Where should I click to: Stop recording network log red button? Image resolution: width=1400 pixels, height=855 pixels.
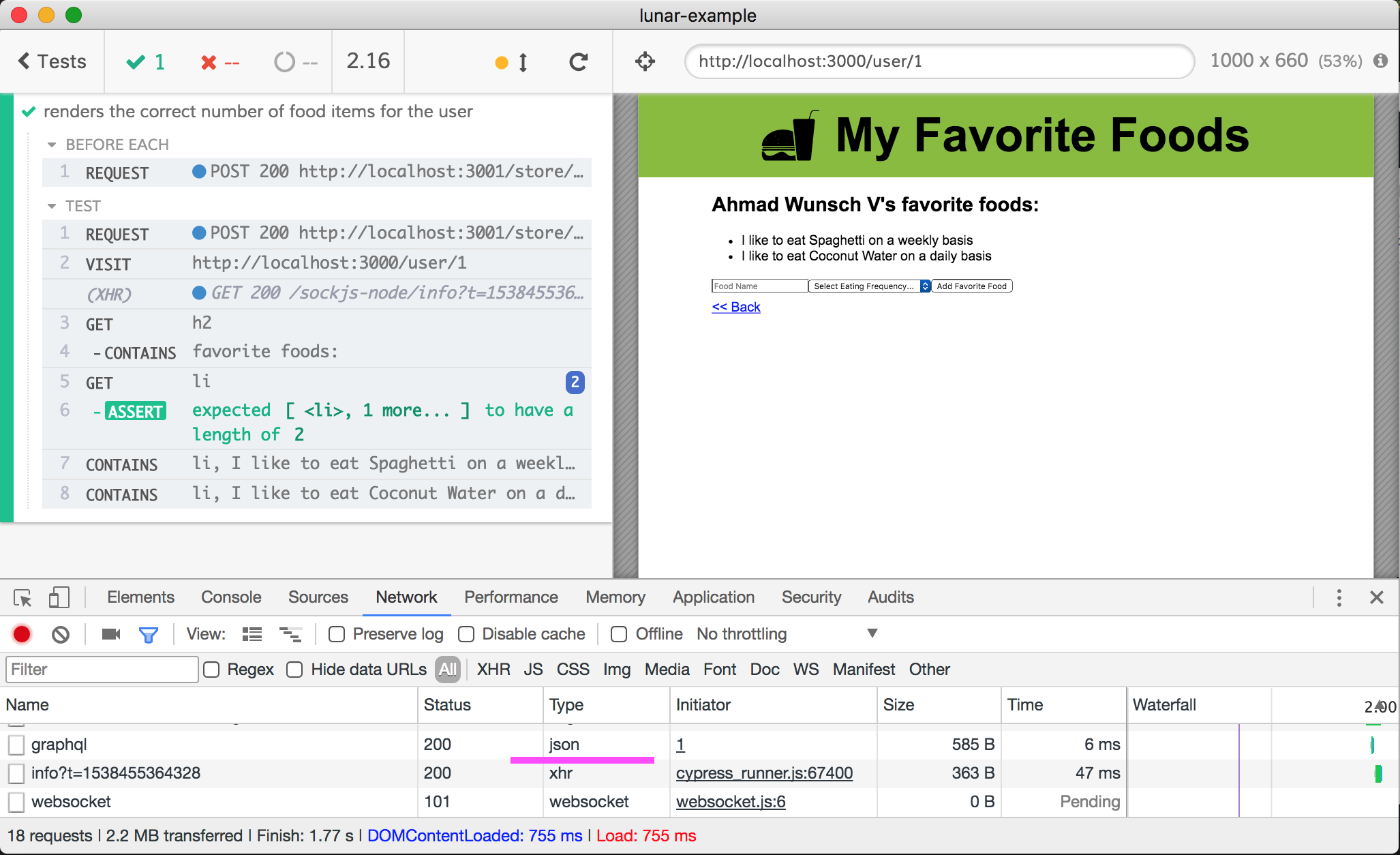[x=22, y=634]
